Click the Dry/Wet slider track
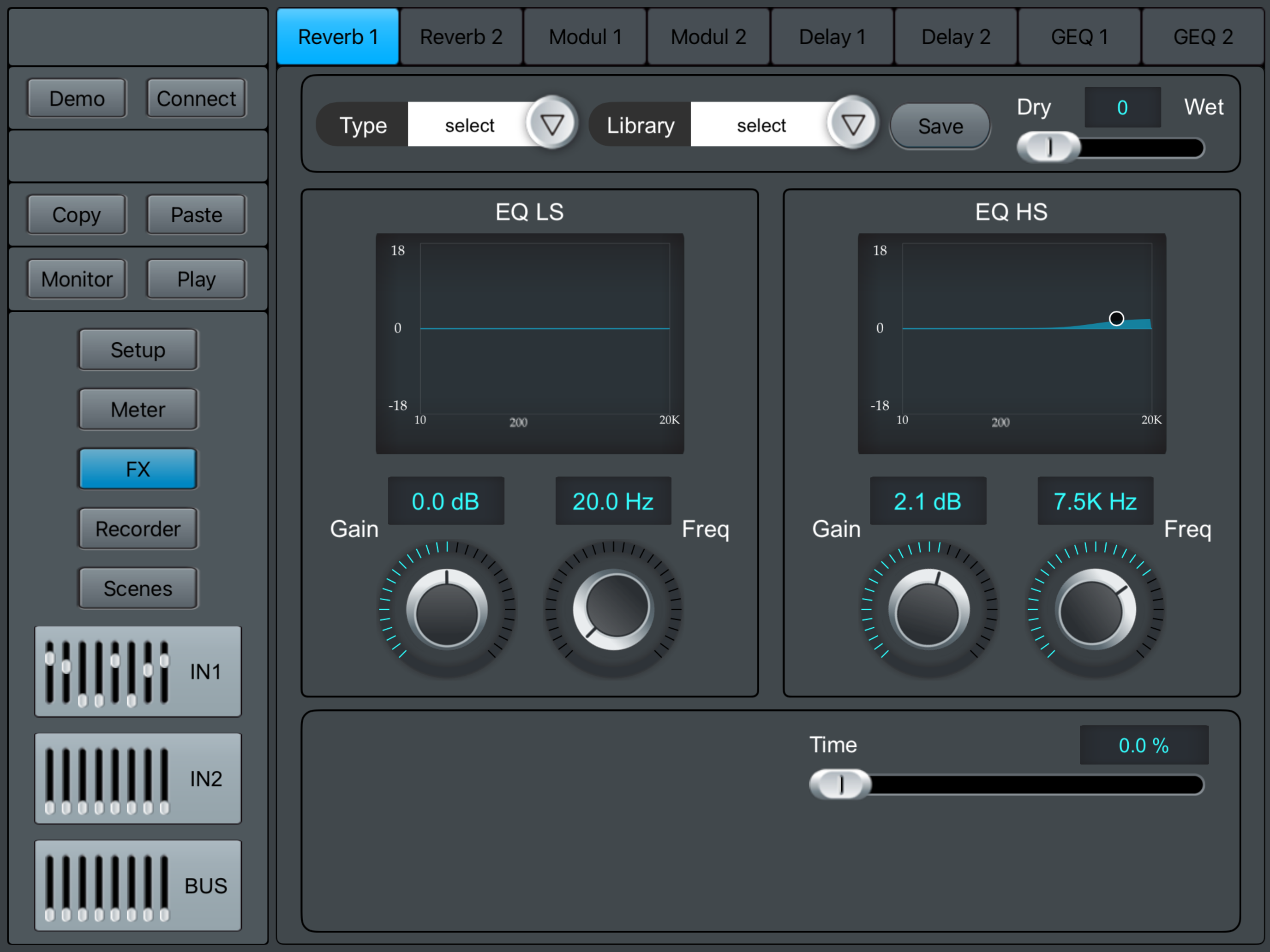The height and width of the screenshot is (952, 1270). pyautogui.click(x=1110, y=148)
